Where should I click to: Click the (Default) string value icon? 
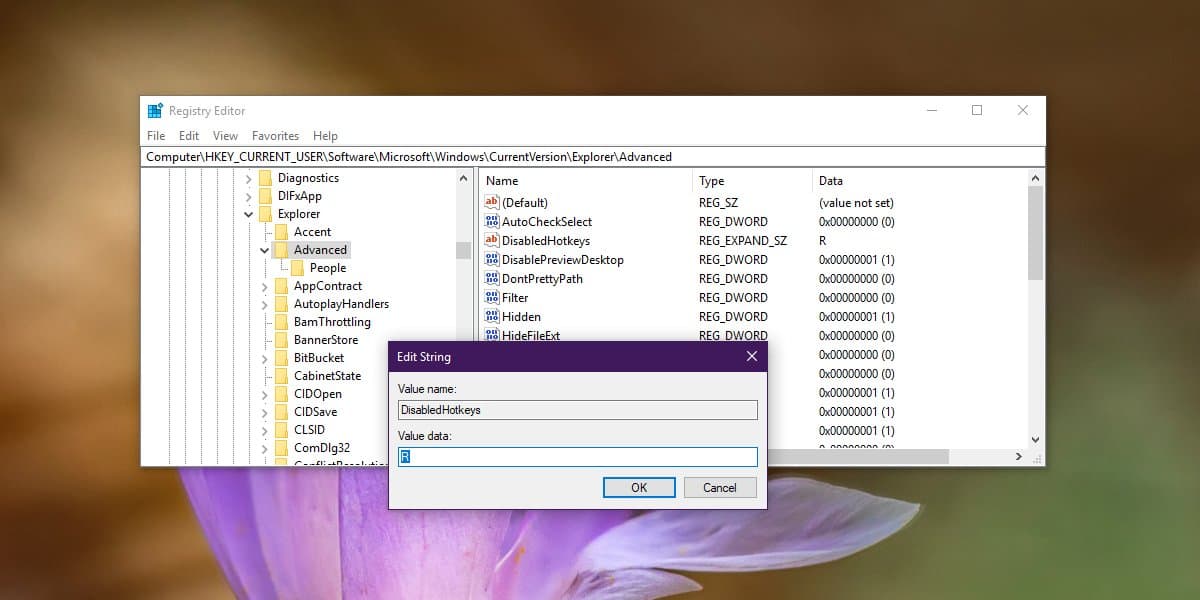[491, 203]
